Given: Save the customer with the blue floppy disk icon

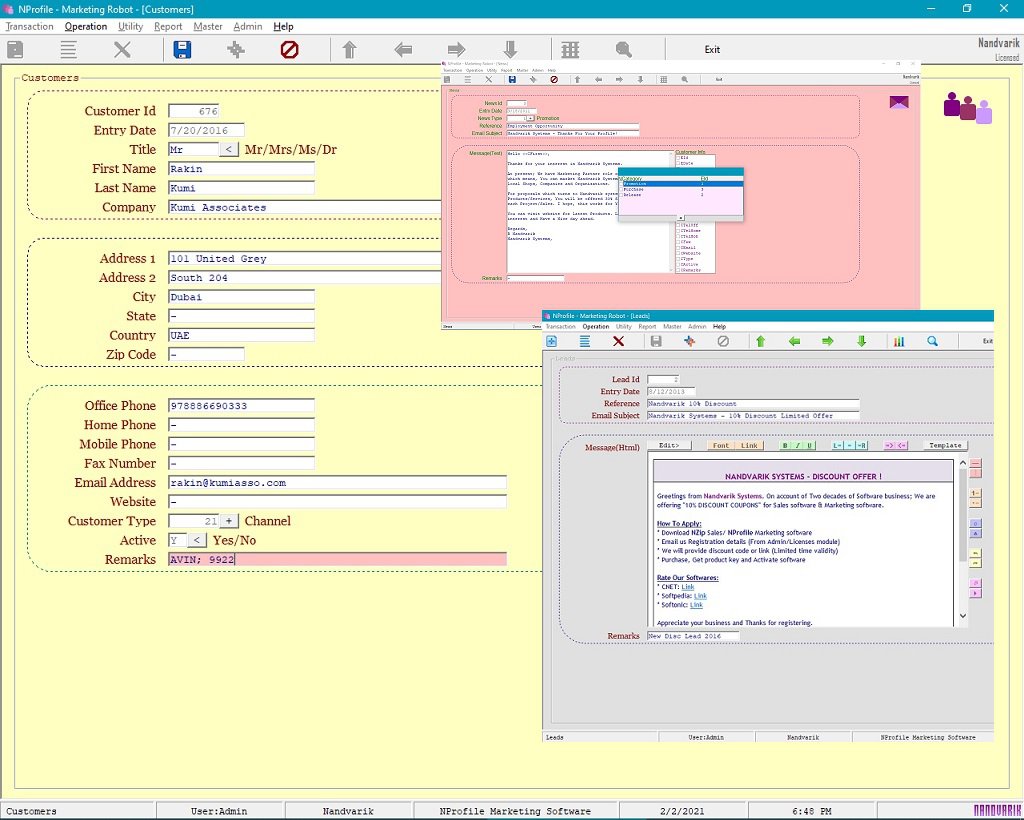Looking at the screenshot, I should coord(182,50).
